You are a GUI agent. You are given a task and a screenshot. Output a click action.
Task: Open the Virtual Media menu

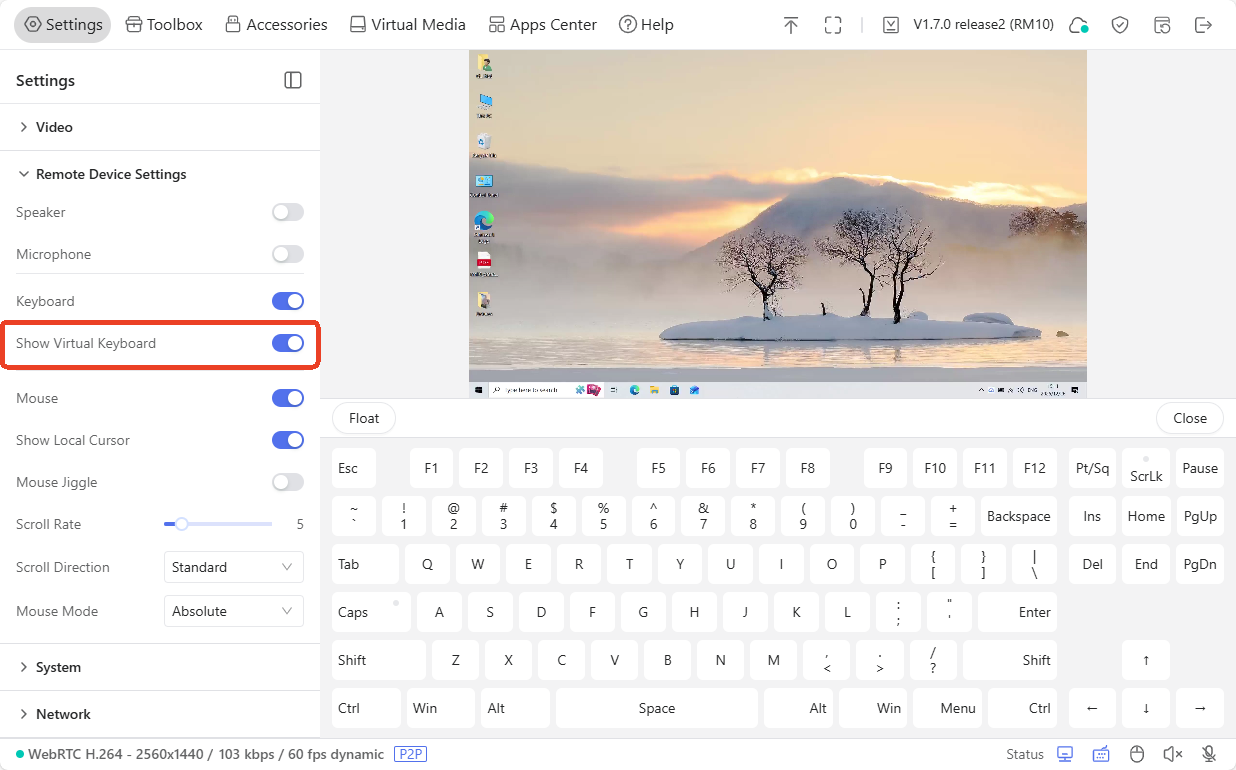click(407, 24)
